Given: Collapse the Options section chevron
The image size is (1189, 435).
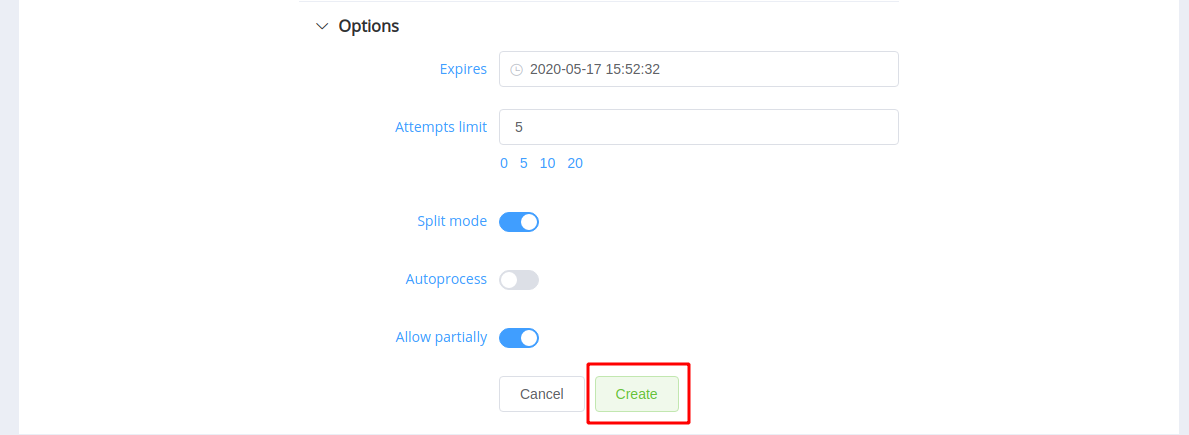Looking at the screenshot, I should 322,27.
